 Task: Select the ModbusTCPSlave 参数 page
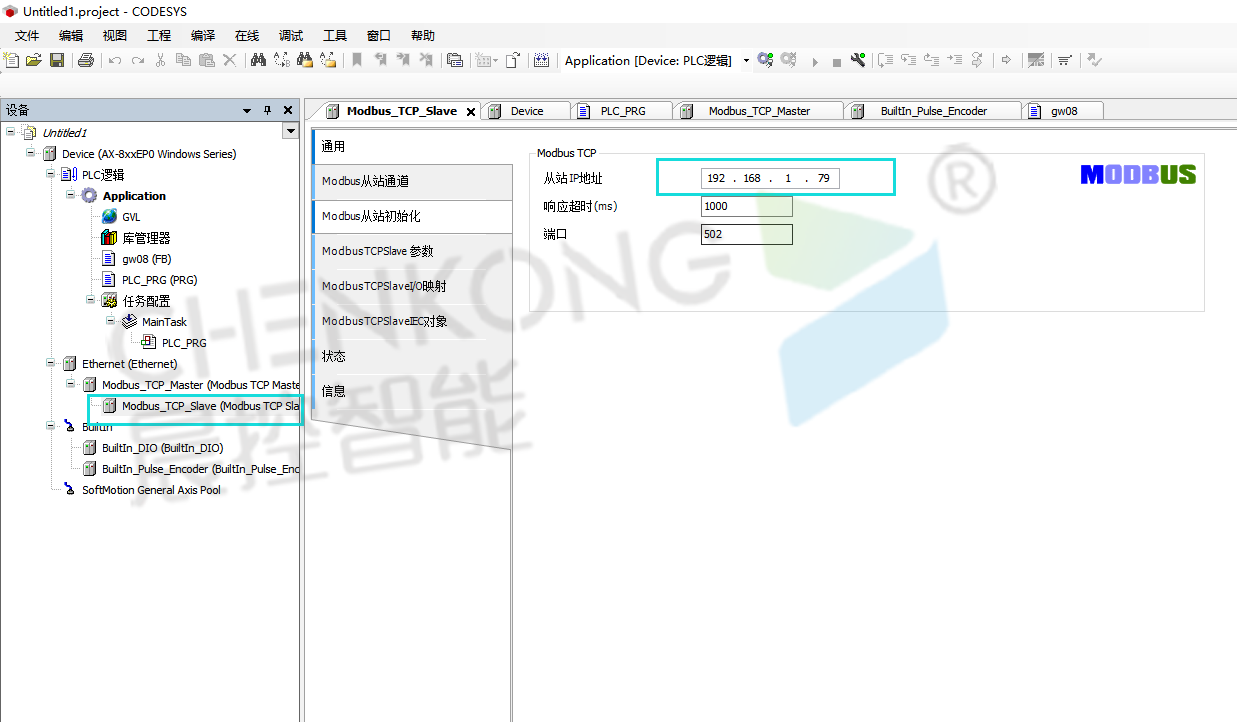tap(377, 251)
